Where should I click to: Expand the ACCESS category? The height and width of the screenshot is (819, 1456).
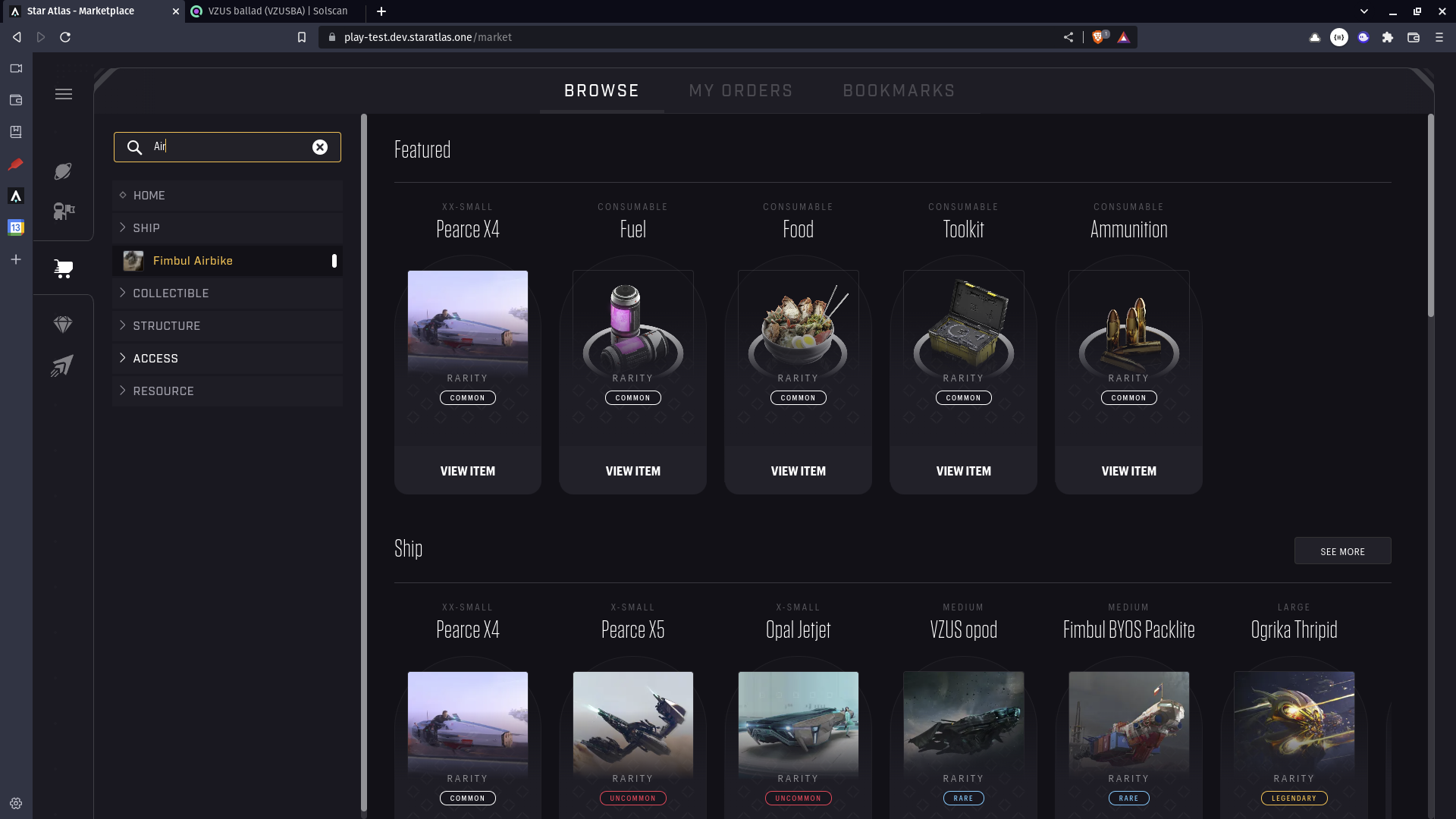coord(227,359)
